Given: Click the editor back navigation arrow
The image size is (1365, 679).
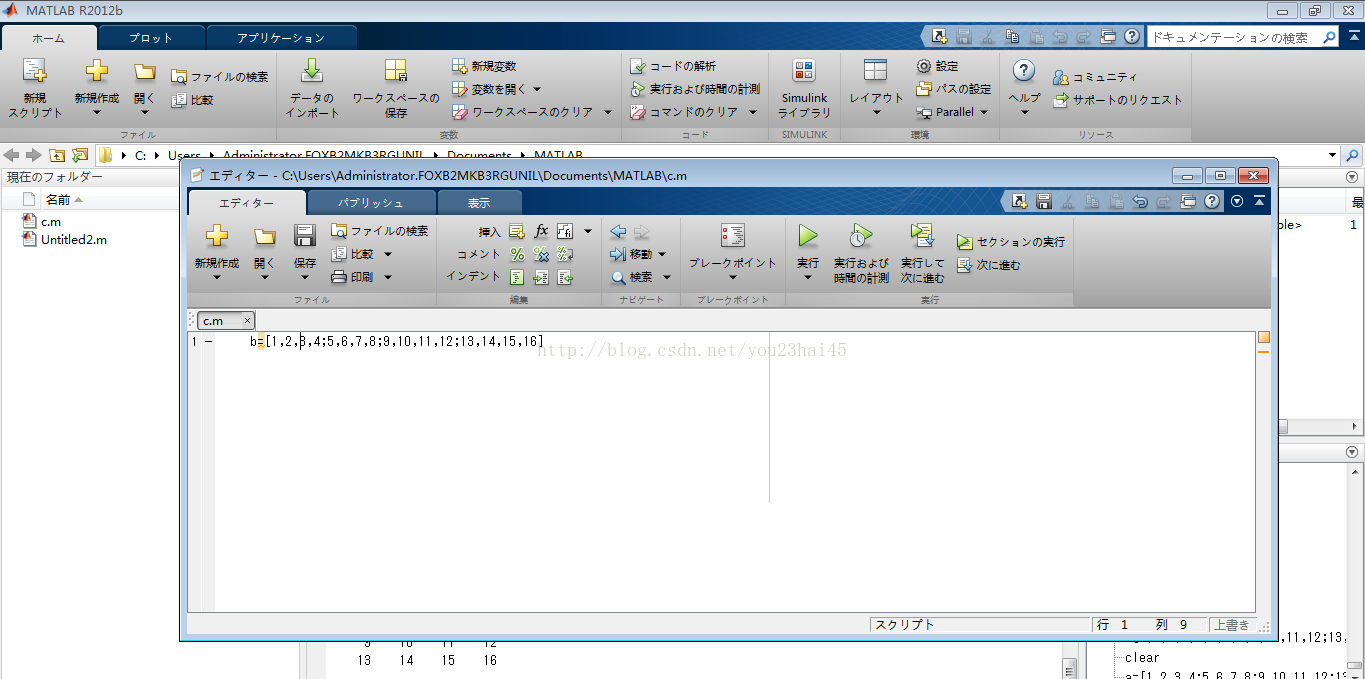Looking at the screenshot, I should (x=618, y=231).
